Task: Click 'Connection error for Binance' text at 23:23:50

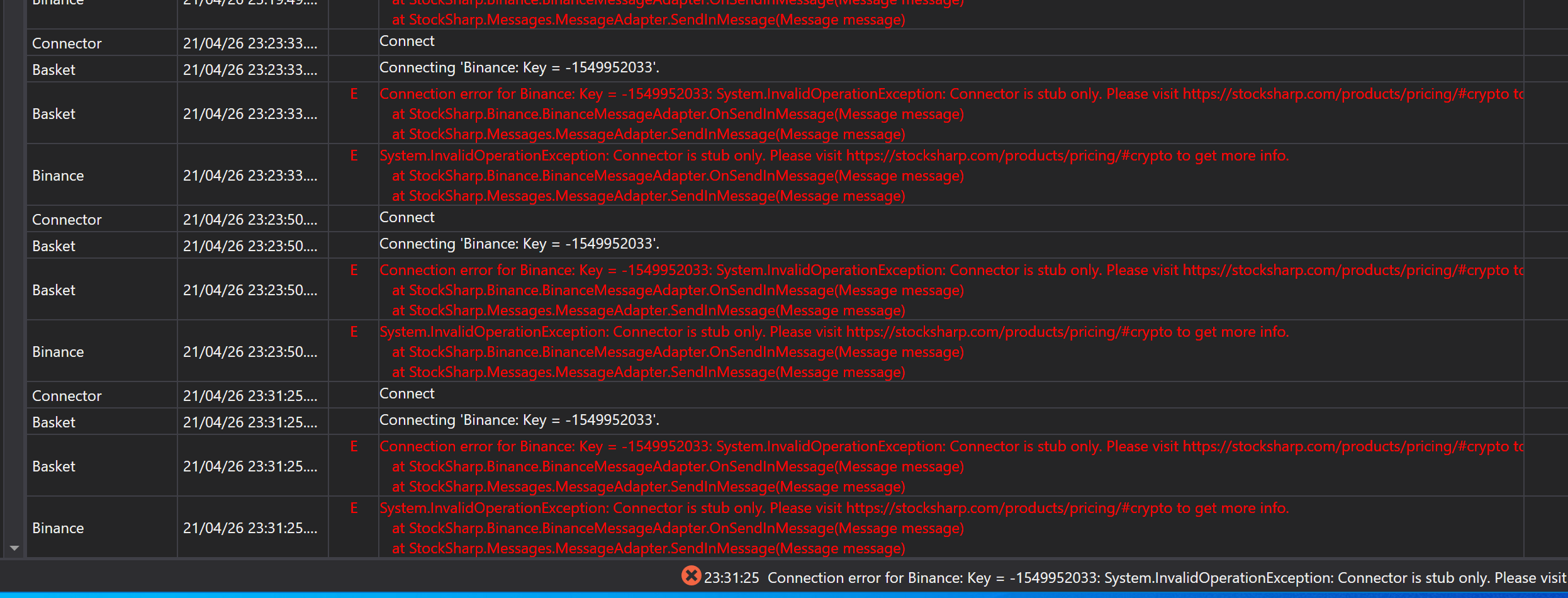Action: 491,271
